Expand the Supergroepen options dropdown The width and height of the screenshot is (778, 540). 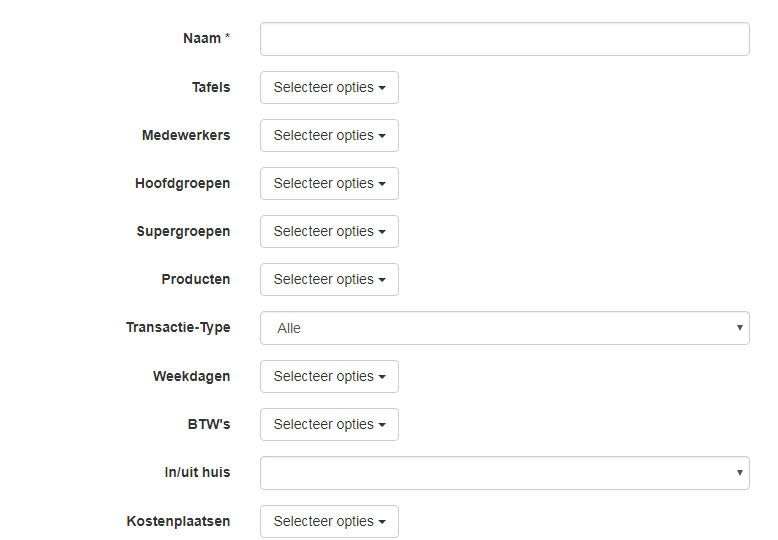tap(329, 231)
